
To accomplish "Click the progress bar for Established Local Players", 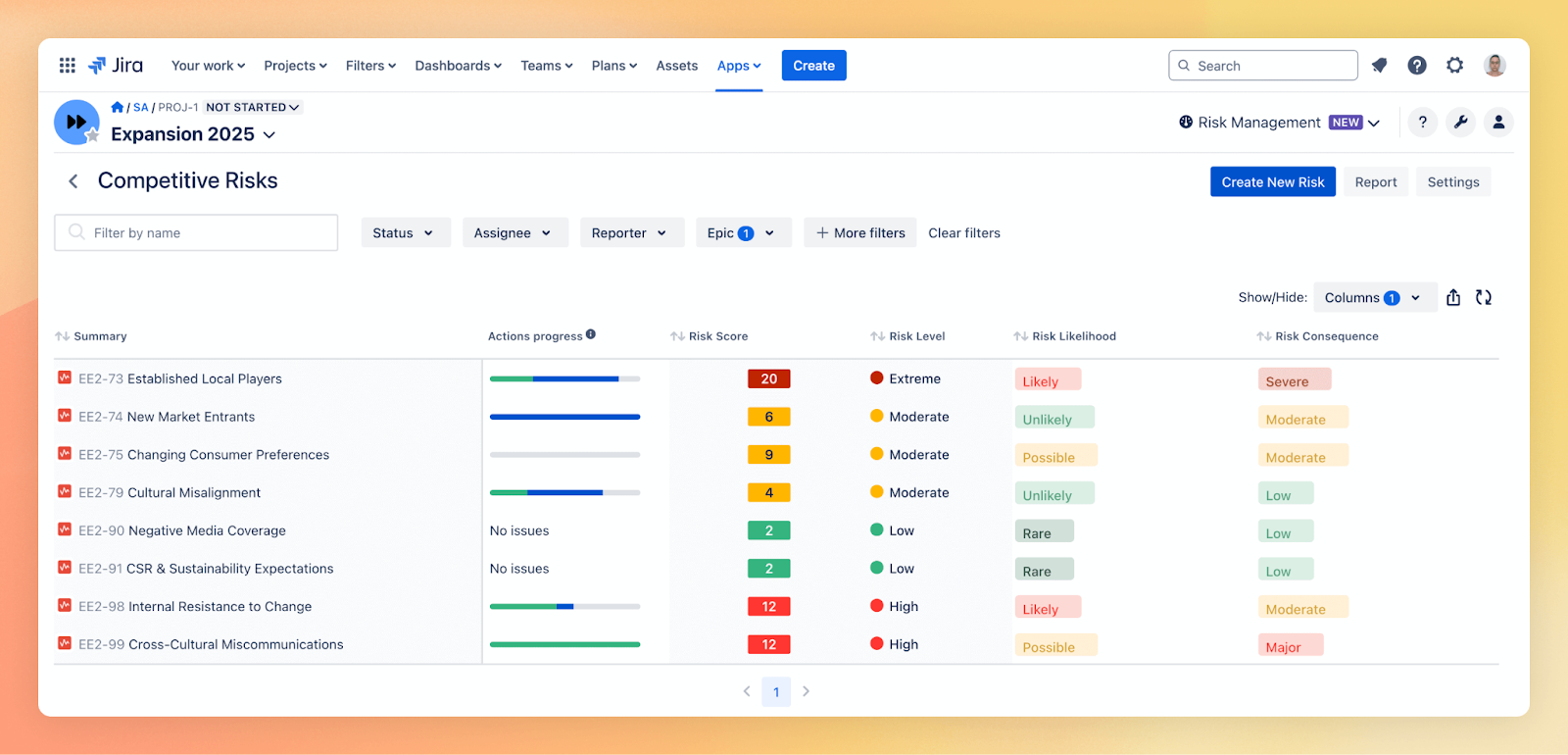I will (564, 378).
